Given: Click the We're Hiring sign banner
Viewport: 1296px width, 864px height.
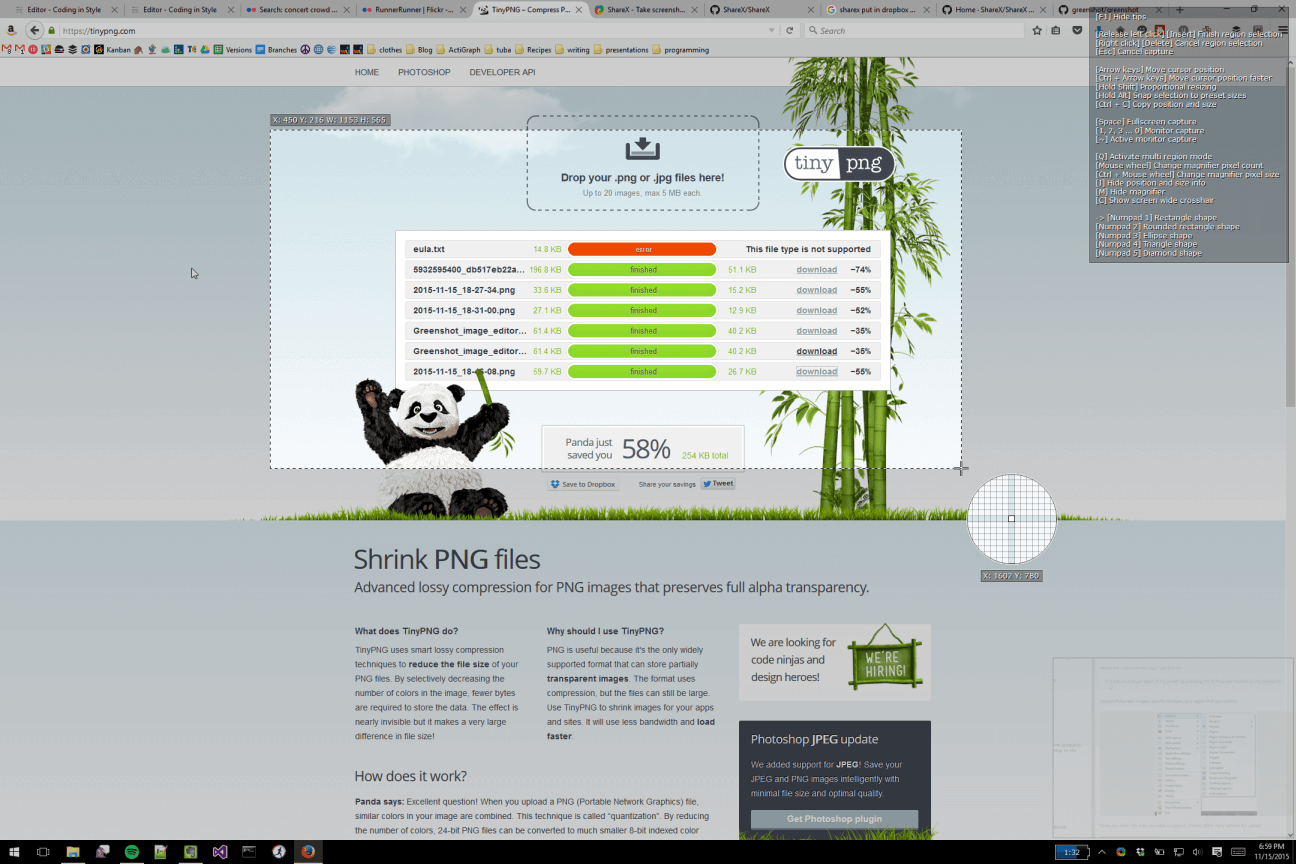Looking at the screenshot, I should [886, 660].
